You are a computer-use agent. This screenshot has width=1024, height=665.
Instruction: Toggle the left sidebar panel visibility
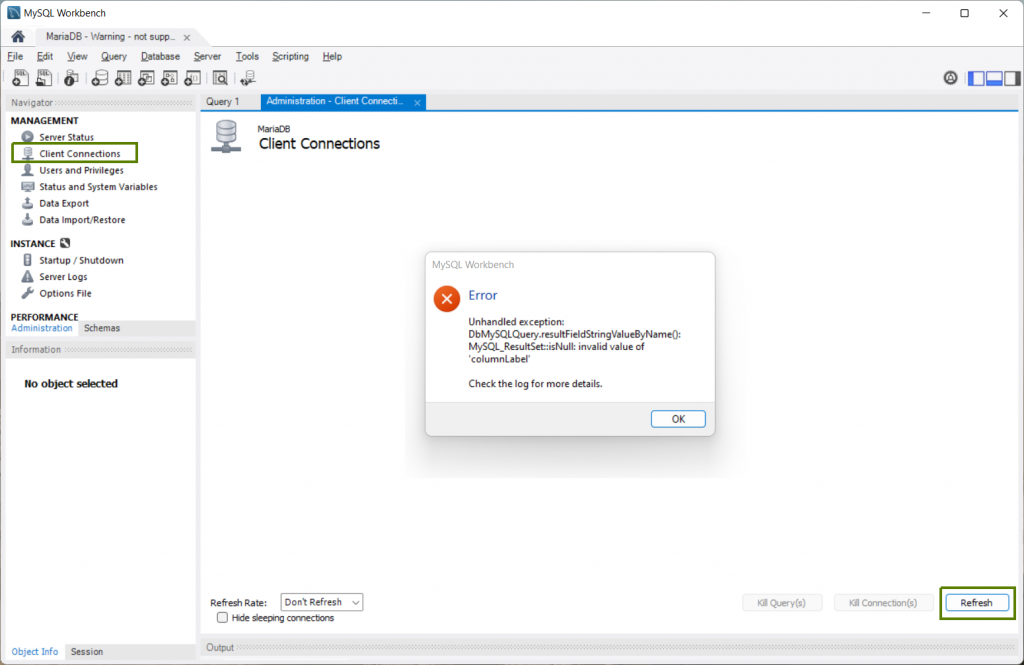[976, 78]
